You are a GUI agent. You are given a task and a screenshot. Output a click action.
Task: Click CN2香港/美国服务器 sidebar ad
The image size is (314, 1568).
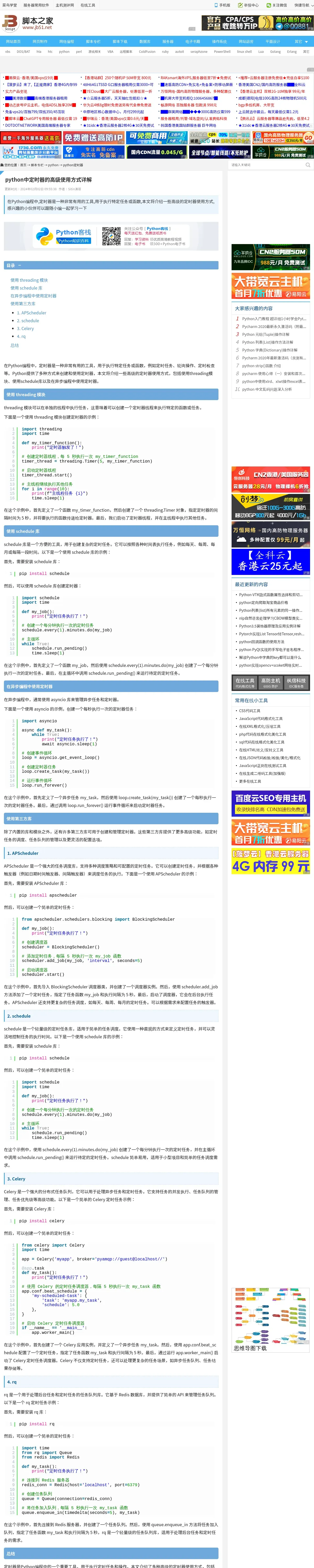pyautogui.click(x=271, y=479)
